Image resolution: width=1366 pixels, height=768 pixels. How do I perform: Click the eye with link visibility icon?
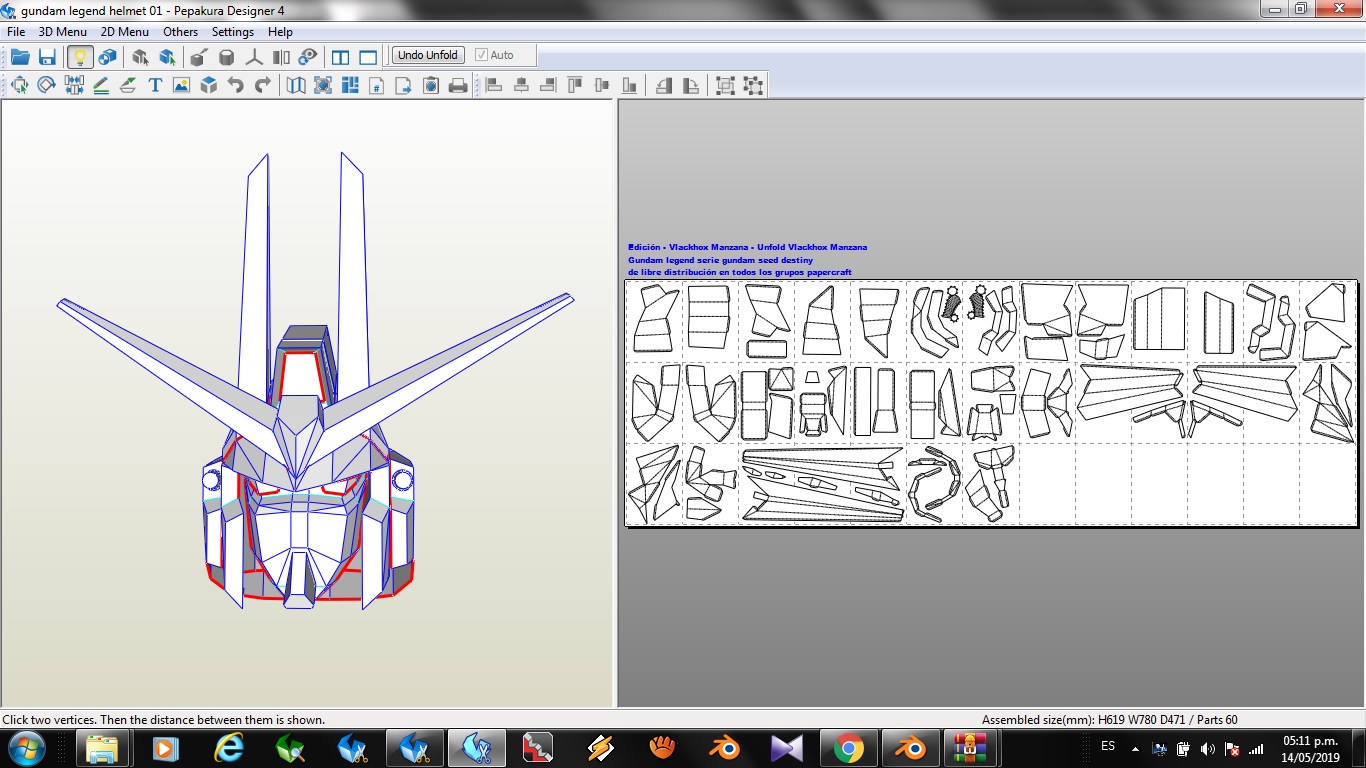pos(308,57)
